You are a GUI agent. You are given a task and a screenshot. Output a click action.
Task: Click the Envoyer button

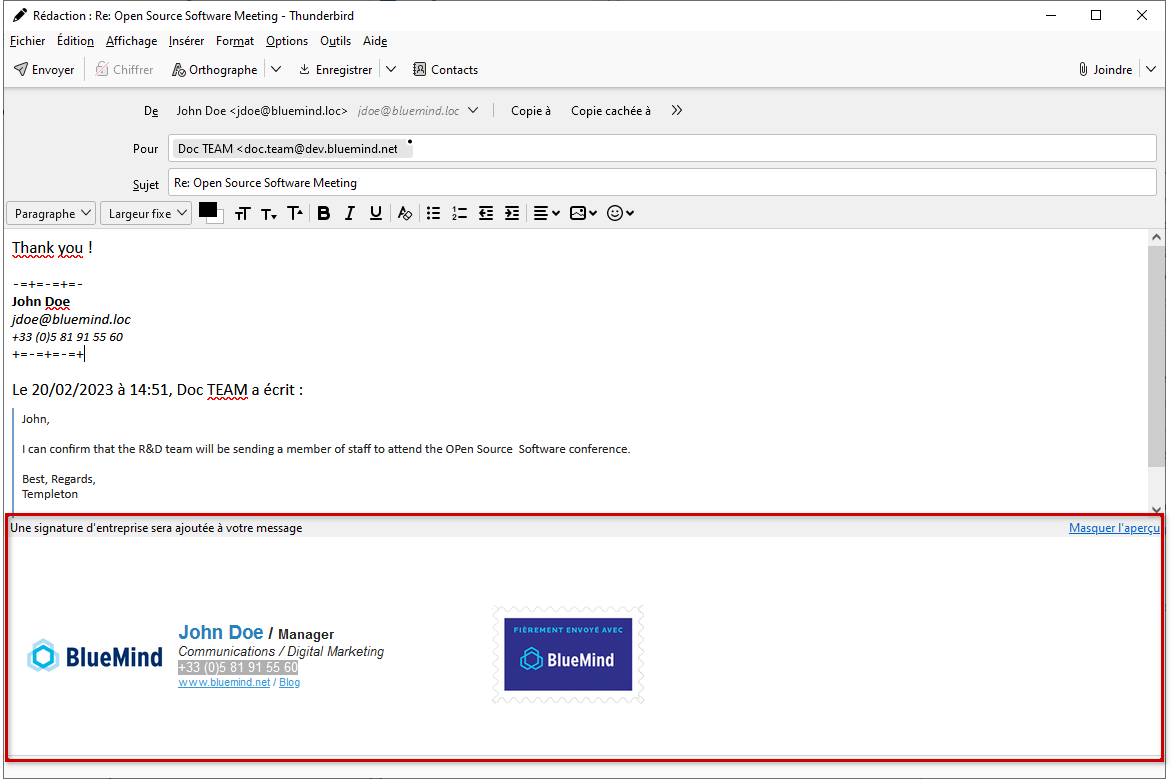click(45, 70)
